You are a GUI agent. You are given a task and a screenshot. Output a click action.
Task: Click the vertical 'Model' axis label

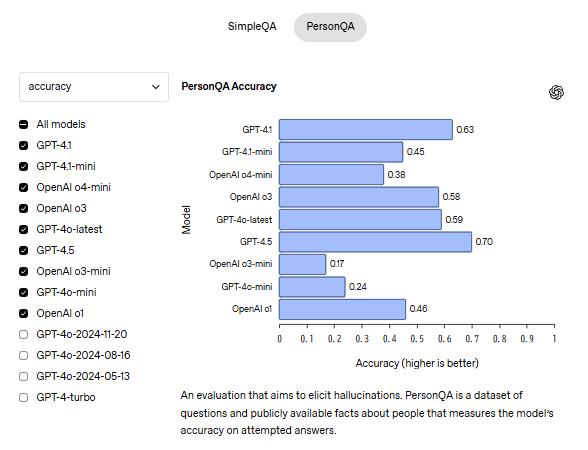(x=186, y=220)
